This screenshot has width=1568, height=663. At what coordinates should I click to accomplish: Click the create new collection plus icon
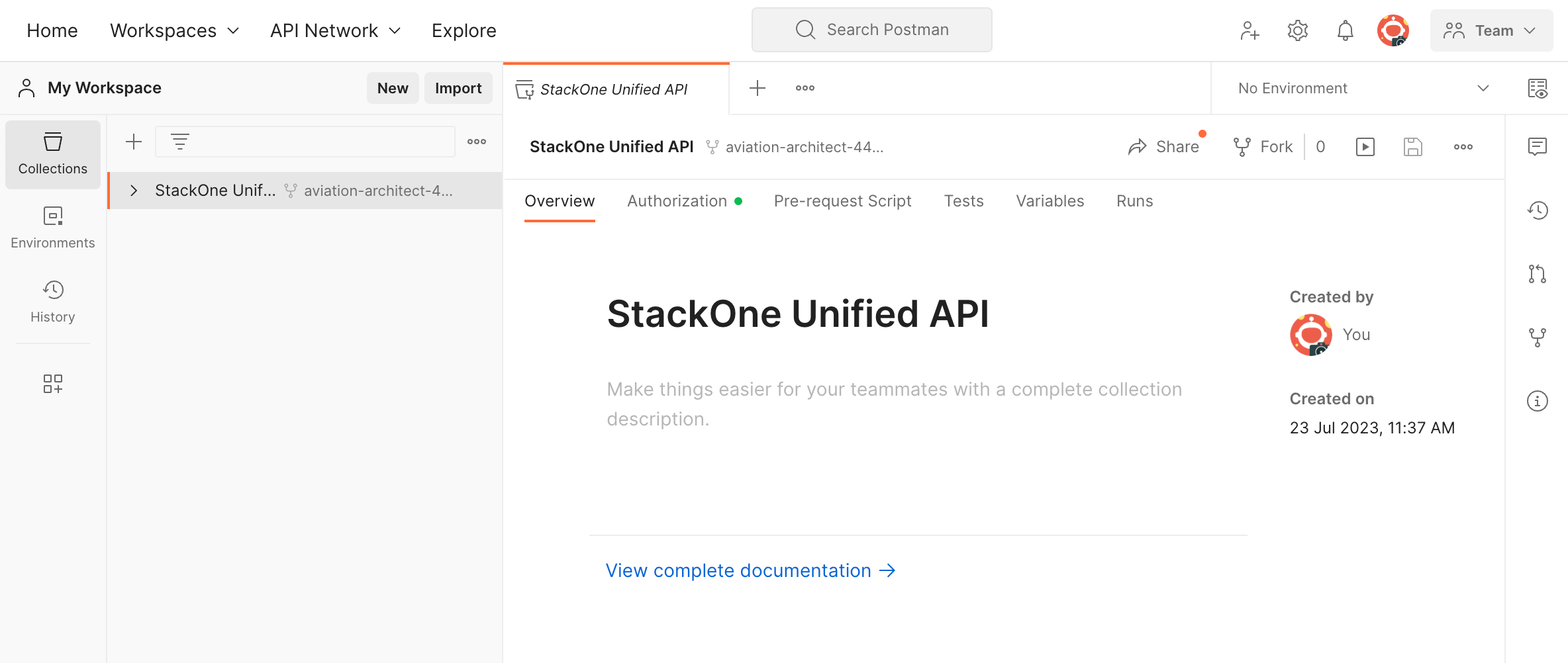(x=134, y=142)
